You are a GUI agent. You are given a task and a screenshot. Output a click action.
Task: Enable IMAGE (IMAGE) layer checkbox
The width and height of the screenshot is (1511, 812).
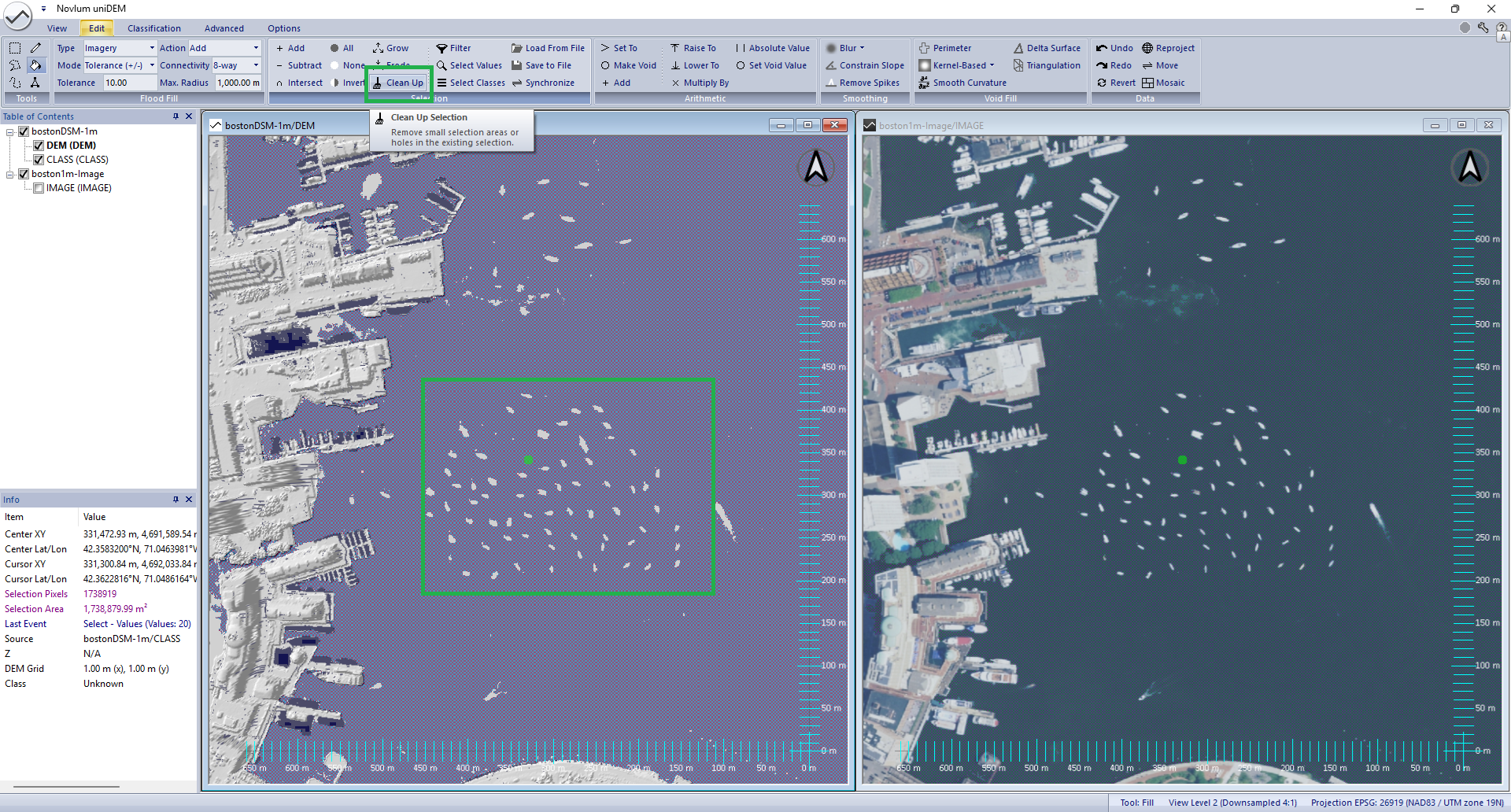(x=39, y=188)
